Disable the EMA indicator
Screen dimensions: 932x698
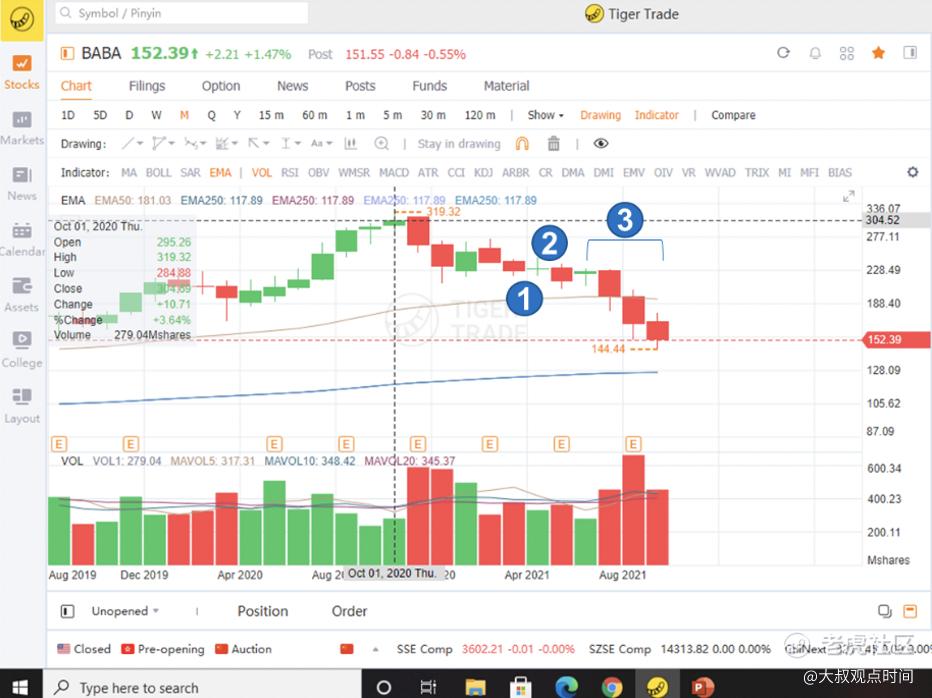click(220, 172)
